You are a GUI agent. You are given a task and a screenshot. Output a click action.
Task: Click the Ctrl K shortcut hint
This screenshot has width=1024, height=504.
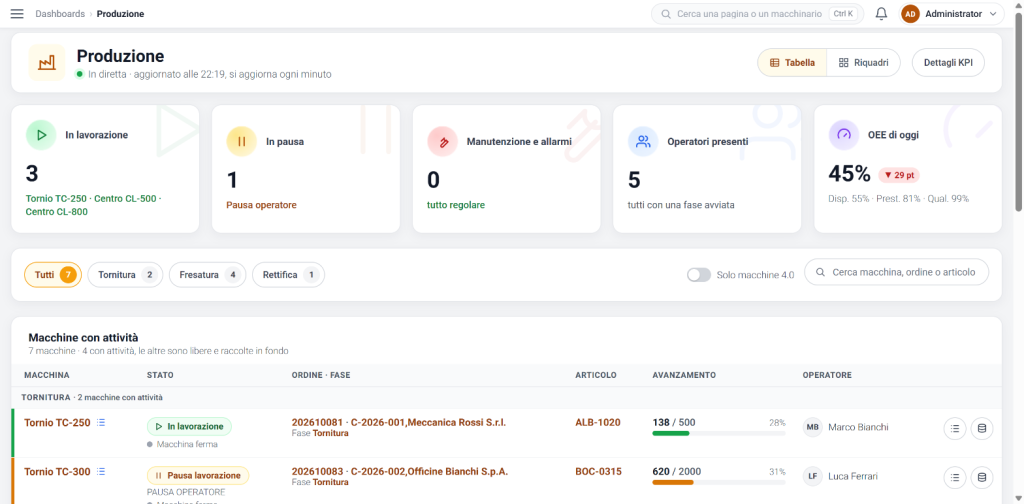pyautogui.click(x=843, y=14)
